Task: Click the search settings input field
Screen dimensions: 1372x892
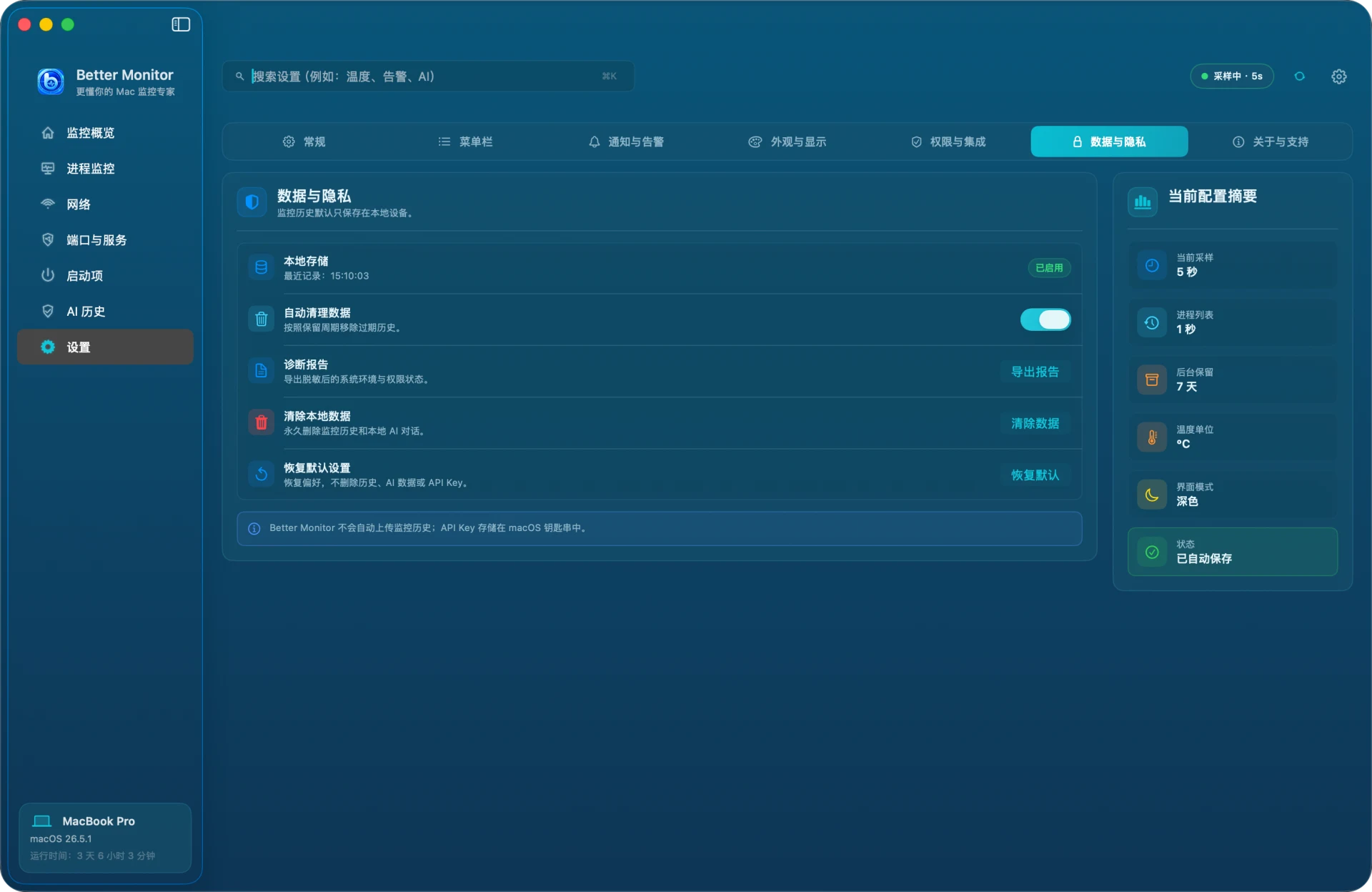Action: [428, 76]
